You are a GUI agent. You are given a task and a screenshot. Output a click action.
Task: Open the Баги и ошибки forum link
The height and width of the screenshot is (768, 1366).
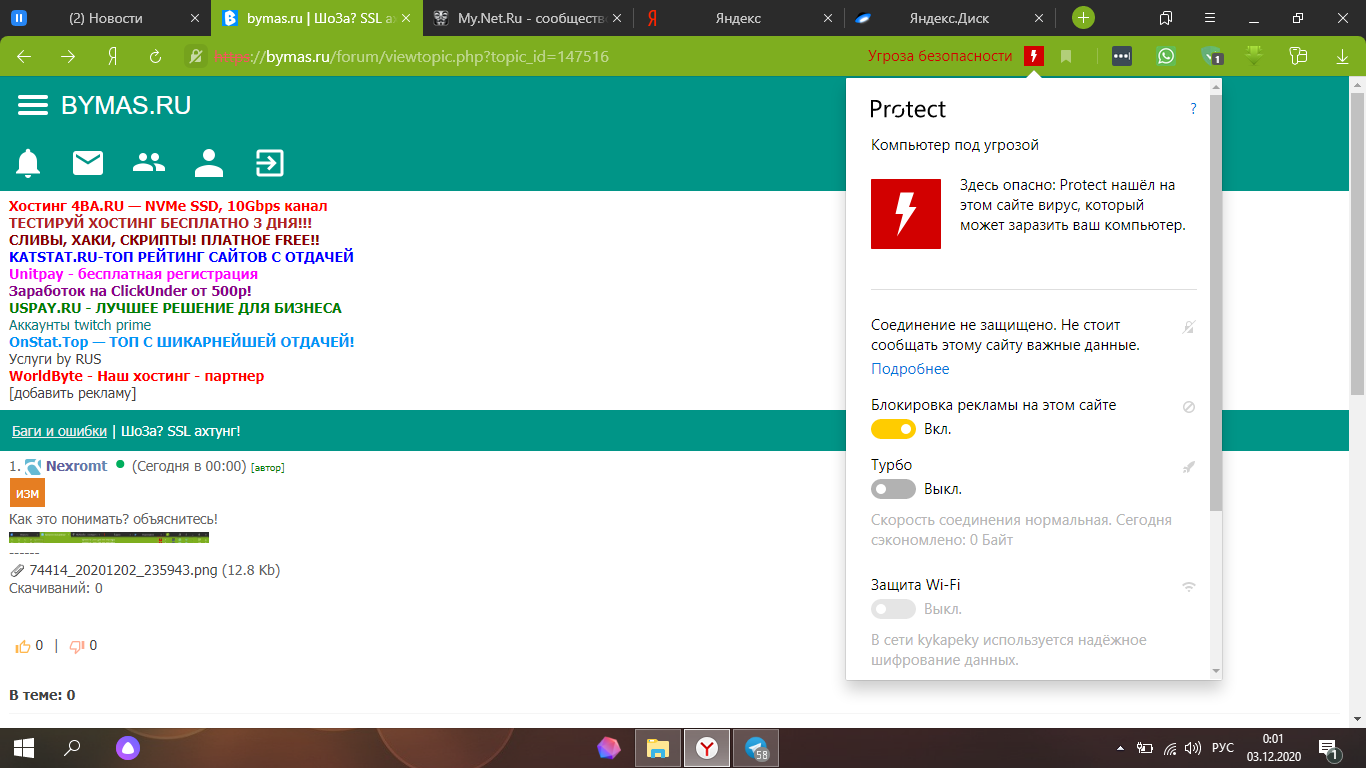point(59,431)
